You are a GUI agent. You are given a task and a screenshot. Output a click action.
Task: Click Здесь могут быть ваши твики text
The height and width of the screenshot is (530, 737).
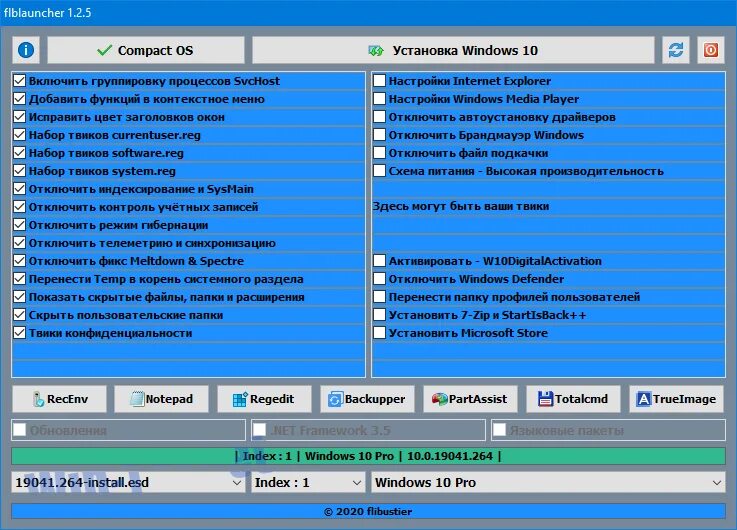(461, 206)
